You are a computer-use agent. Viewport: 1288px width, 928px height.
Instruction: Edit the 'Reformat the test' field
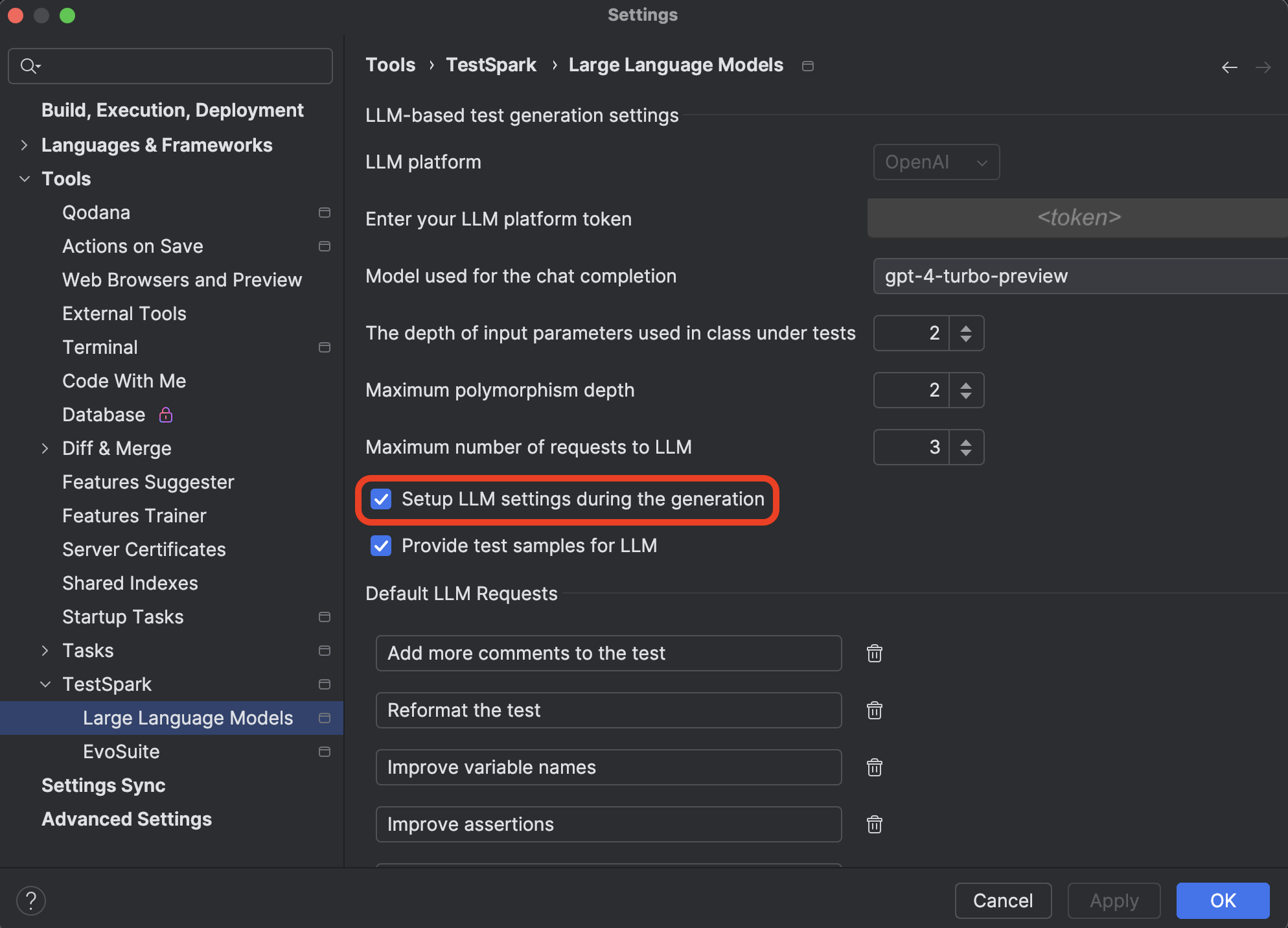(x=608, y=710)
